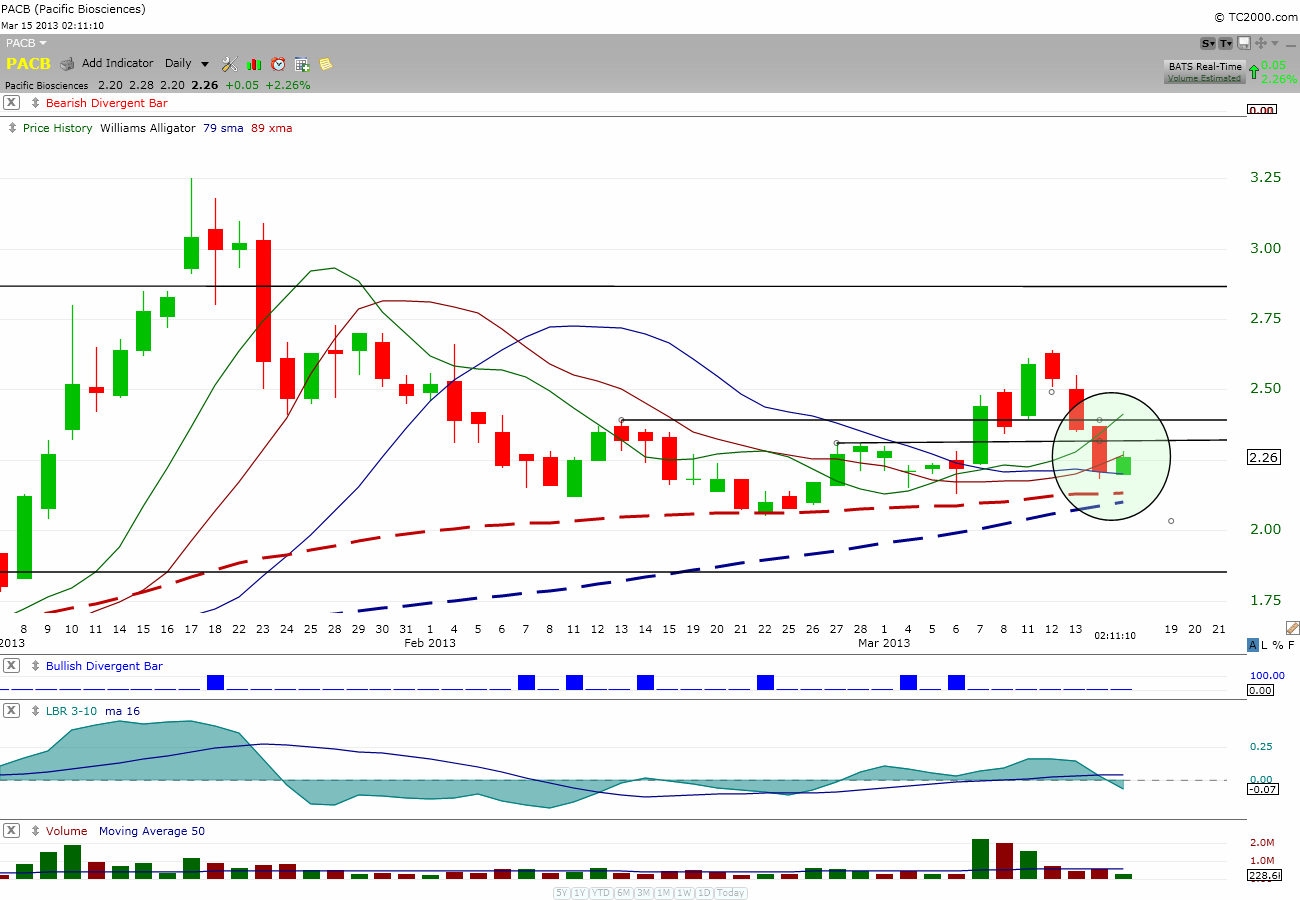Open the alarm clock alert icon
The image size is (1300, 900).
[278, 64]
